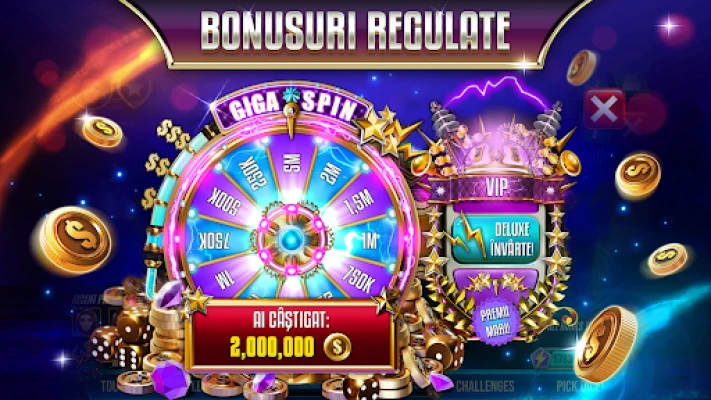This screenshot has height=400, width=711.
Task: Click the Ai Câștigat winnings panel
Action: [291, 336]
